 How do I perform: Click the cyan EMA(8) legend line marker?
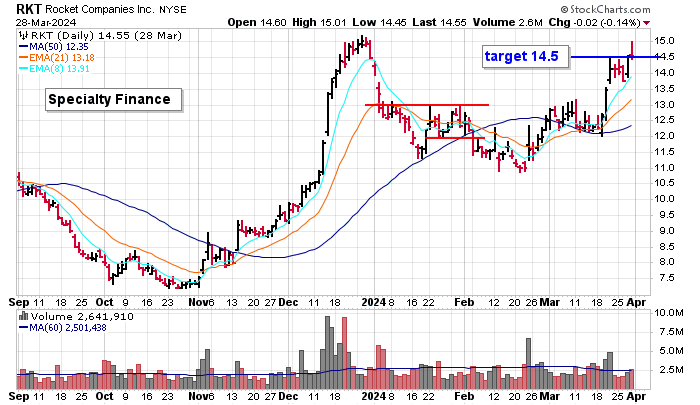23,69
